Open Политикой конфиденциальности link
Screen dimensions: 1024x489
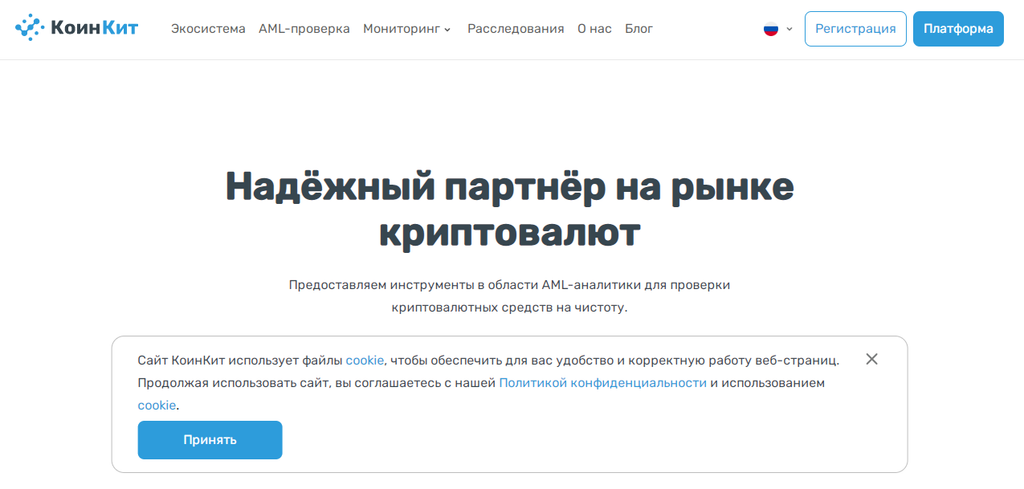coord(603,383)
